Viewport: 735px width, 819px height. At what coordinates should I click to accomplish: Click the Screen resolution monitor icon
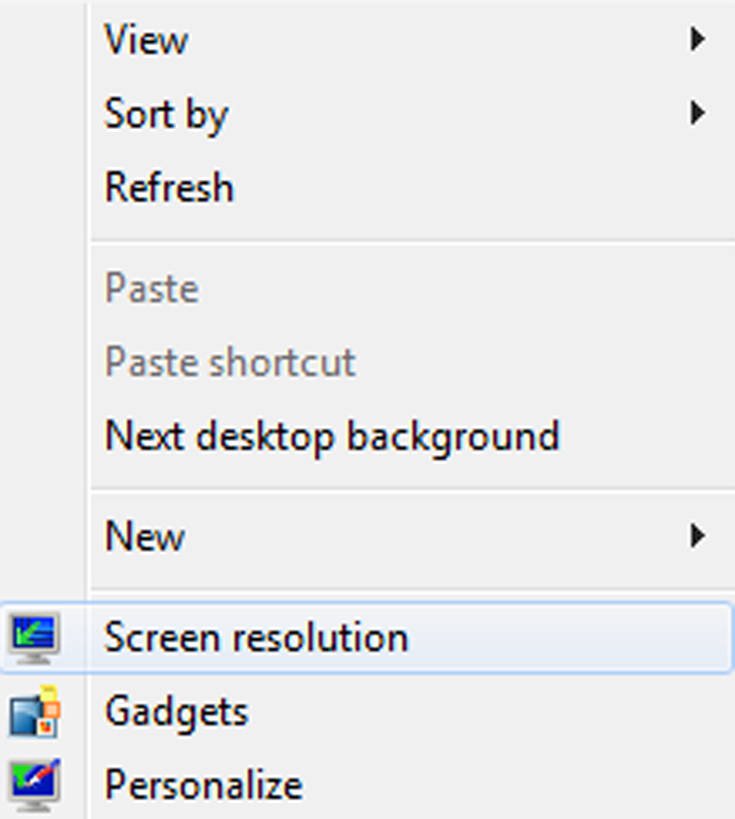coord(34,639)
